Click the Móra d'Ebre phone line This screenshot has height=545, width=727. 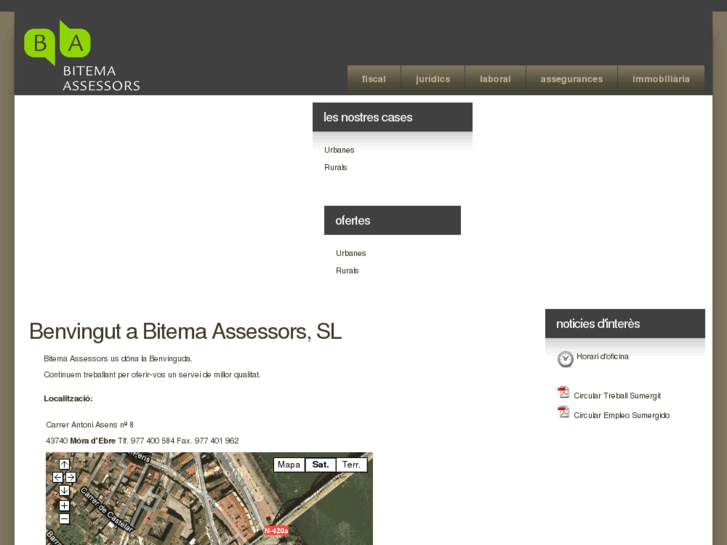(x=142, y=441)
